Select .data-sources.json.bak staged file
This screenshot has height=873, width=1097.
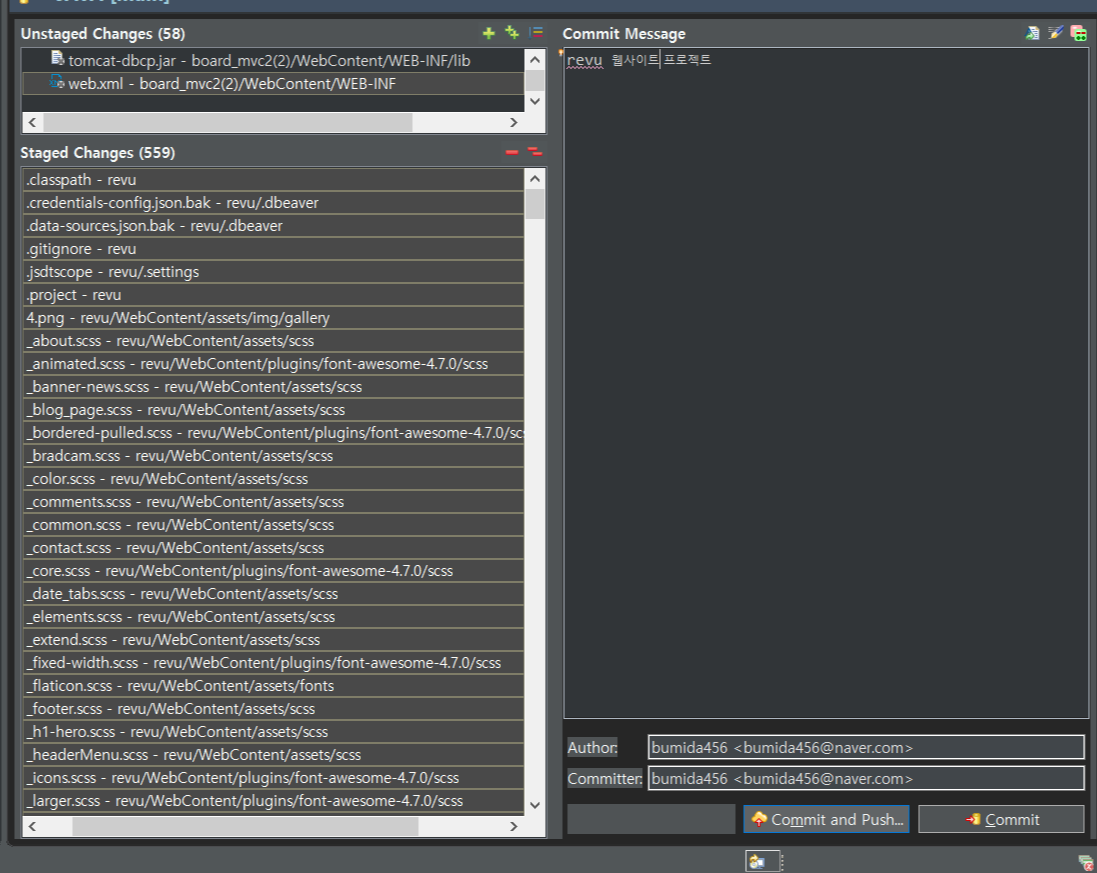(x=274, y=226)
